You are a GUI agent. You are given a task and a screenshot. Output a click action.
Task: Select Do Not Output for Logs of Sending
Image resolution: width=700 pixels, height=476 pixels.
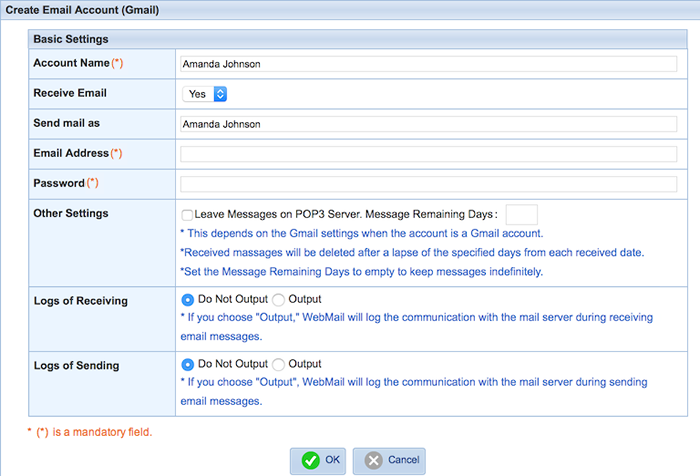(x=187, y=364)
